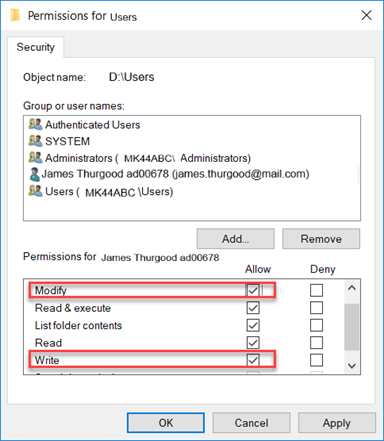Click the Add... button
The image size is (384, 441).
pyautogui.click(x=235, y=239)
